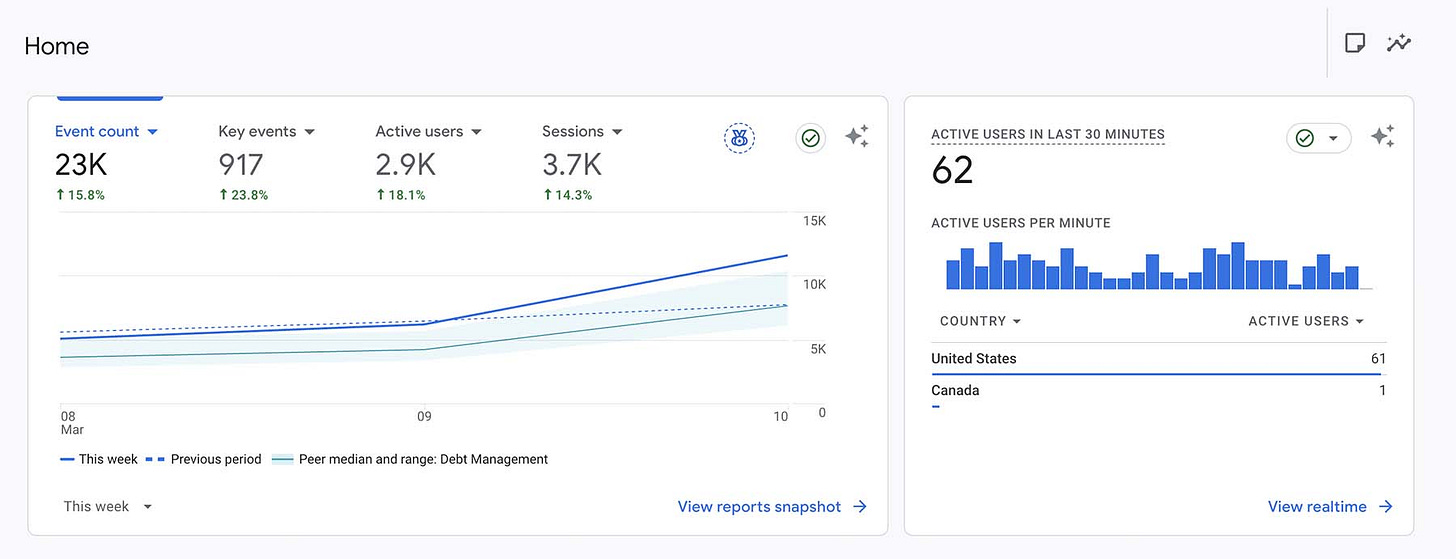The width and height of the screenshot is (1456, 559).
Task: Expand the COUNTRY dimension dropdown
Action: pyautogui.click(x=981, y=321)
